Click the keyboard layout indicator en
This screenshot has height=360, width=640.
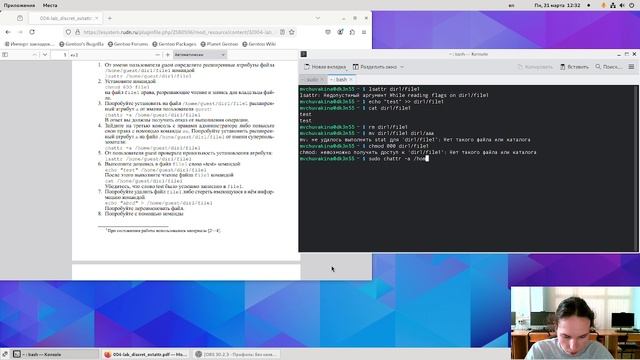click(x=511, y=5)
